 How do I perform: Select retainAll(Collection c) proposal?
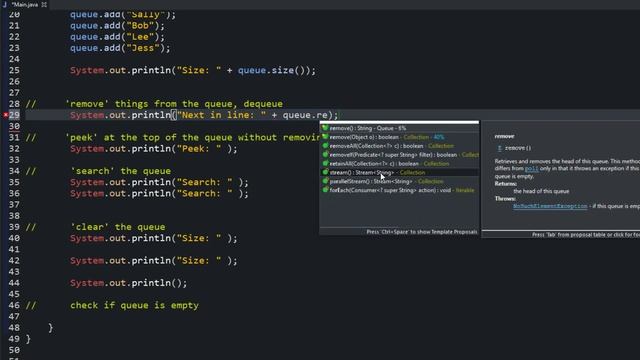pyautogui.click(x=399, y=164)
